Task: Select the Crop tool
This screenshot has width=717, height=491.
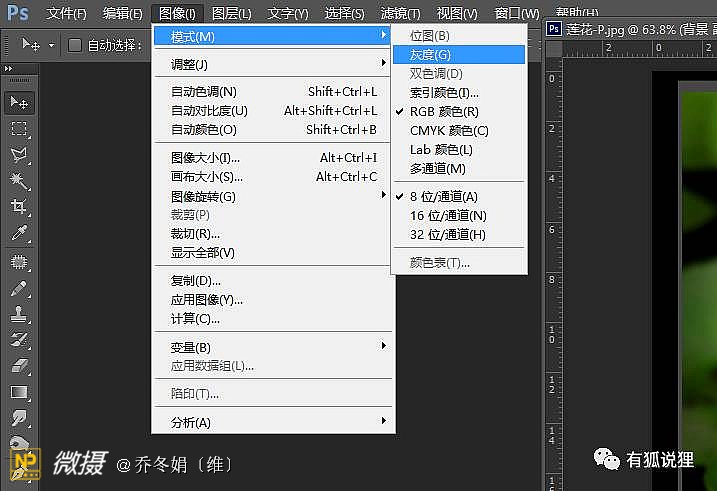Action: (19, 207)
